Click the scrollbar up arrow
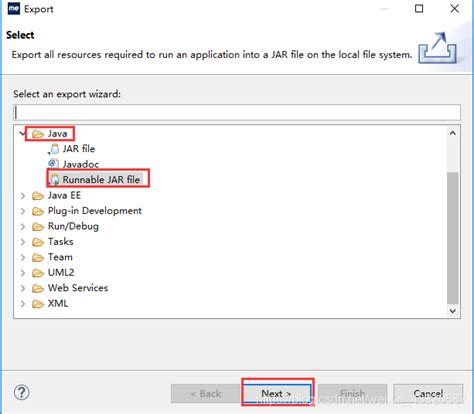The image size is (474, 414). pyautogui.click(x=453, y=133)
